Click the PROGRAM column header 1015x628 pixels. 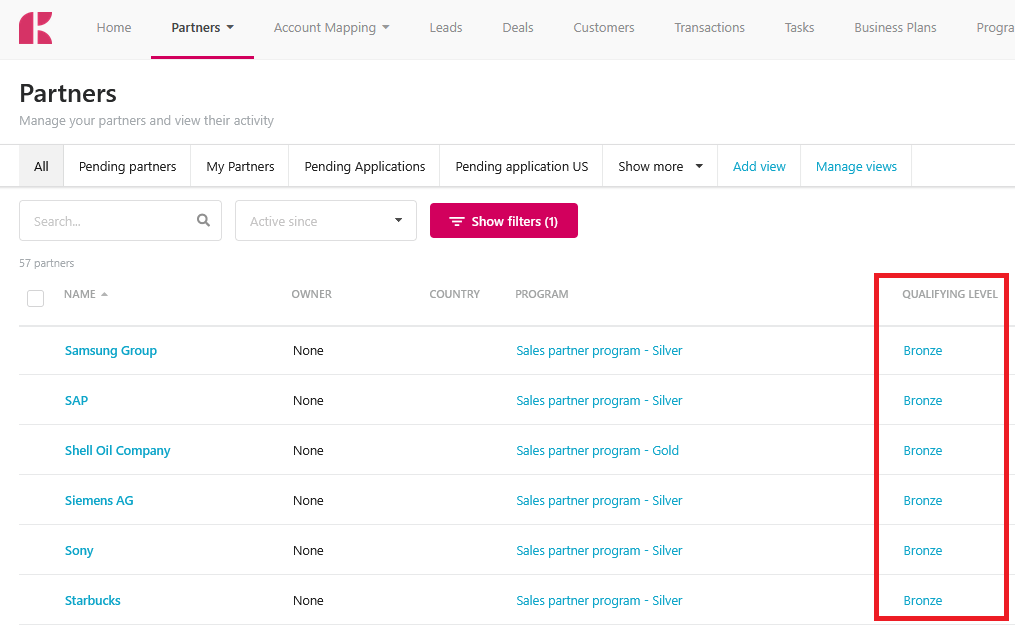(542, 294)
